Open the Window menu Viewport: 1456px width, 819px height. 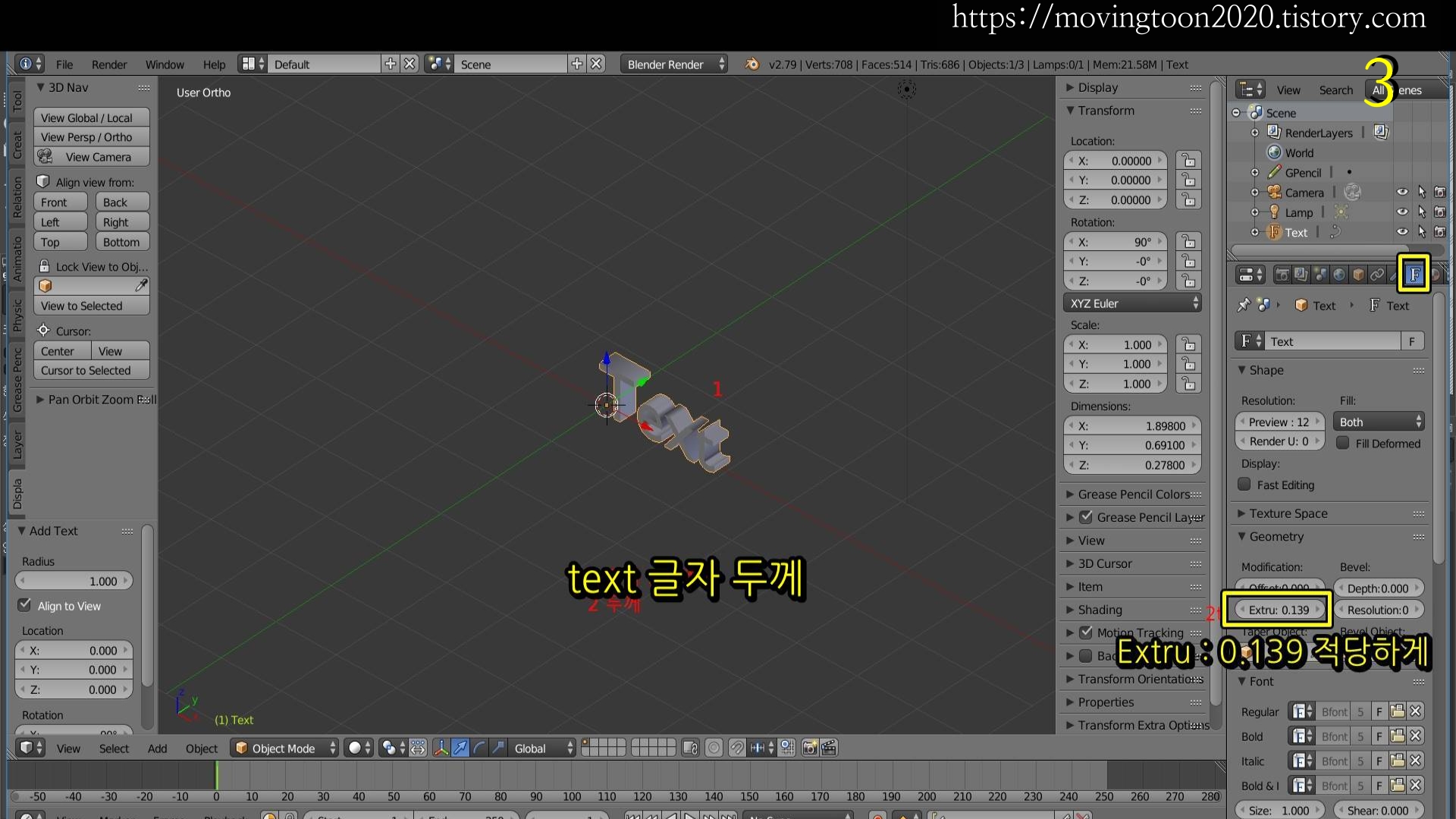coord(165,64)
